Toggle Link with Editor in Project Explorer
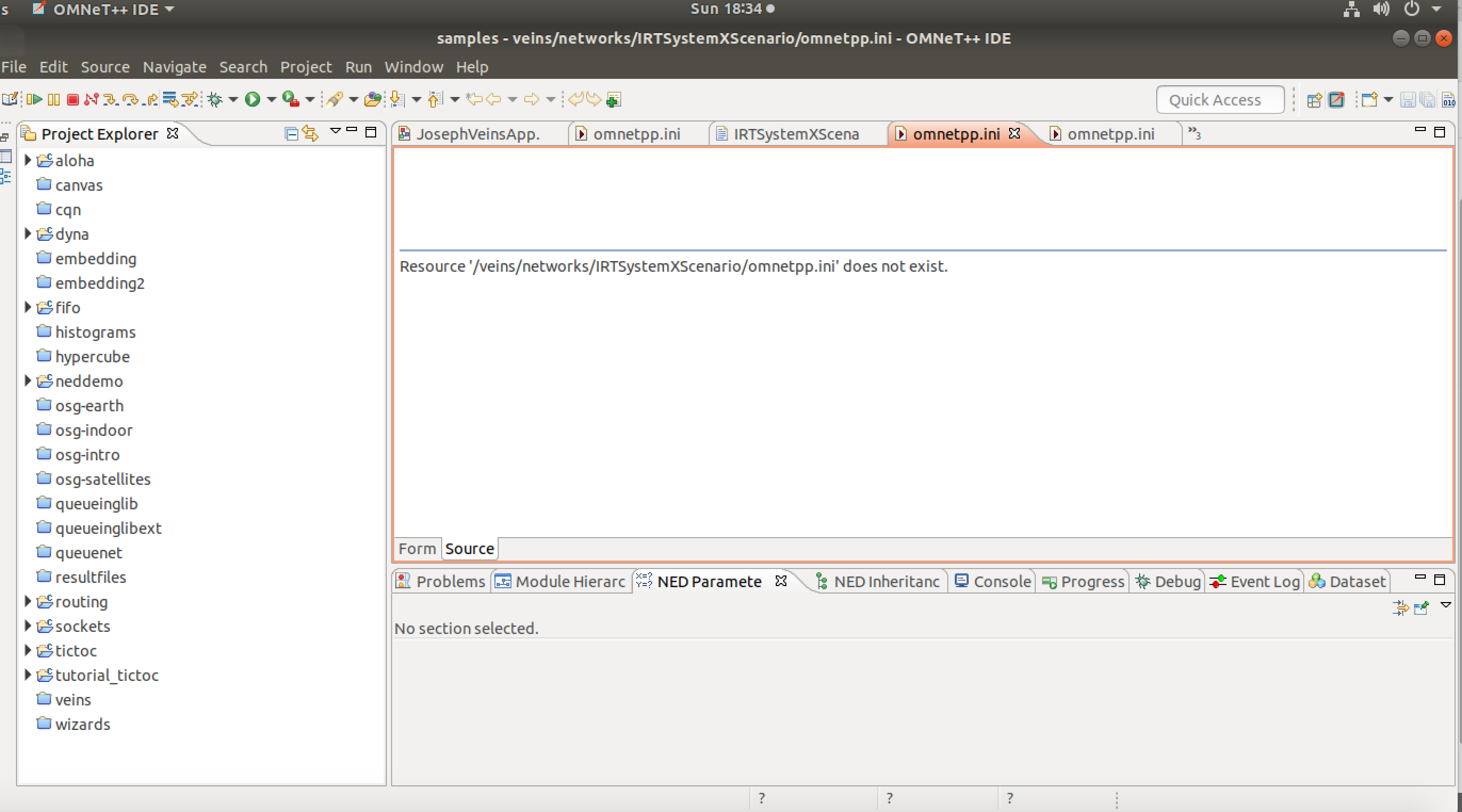The height and width of the screenshot is (812, 1462). click(x=310, y=134)
